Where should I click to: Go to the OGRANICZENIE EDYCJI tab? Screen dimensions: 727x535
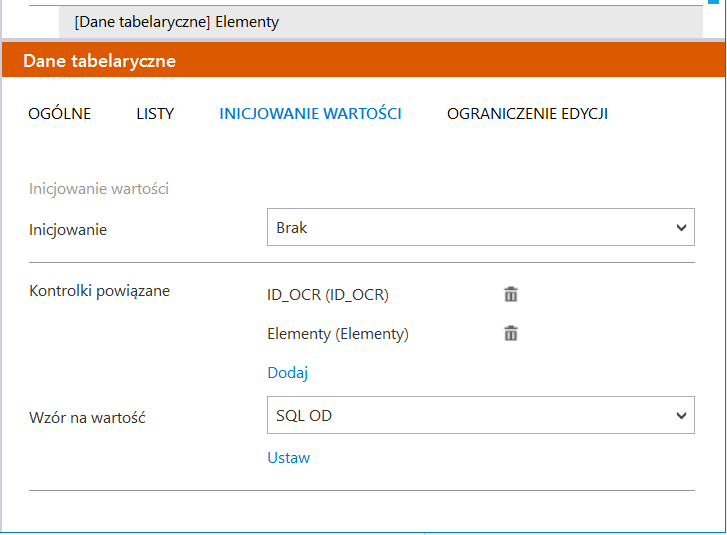[x=527, y=113]
